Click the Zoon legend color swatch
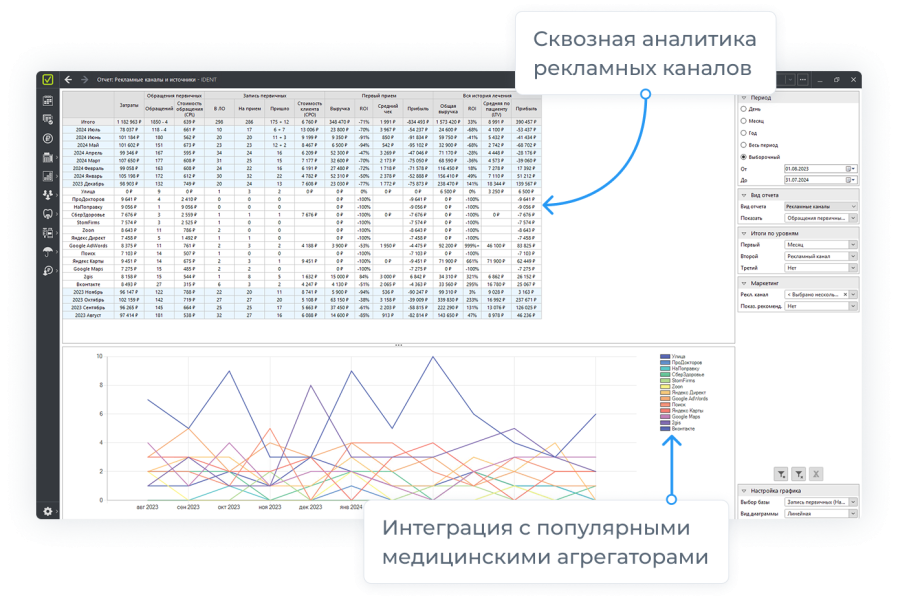This screenshot has width=898, height=600. pos(664,386)
